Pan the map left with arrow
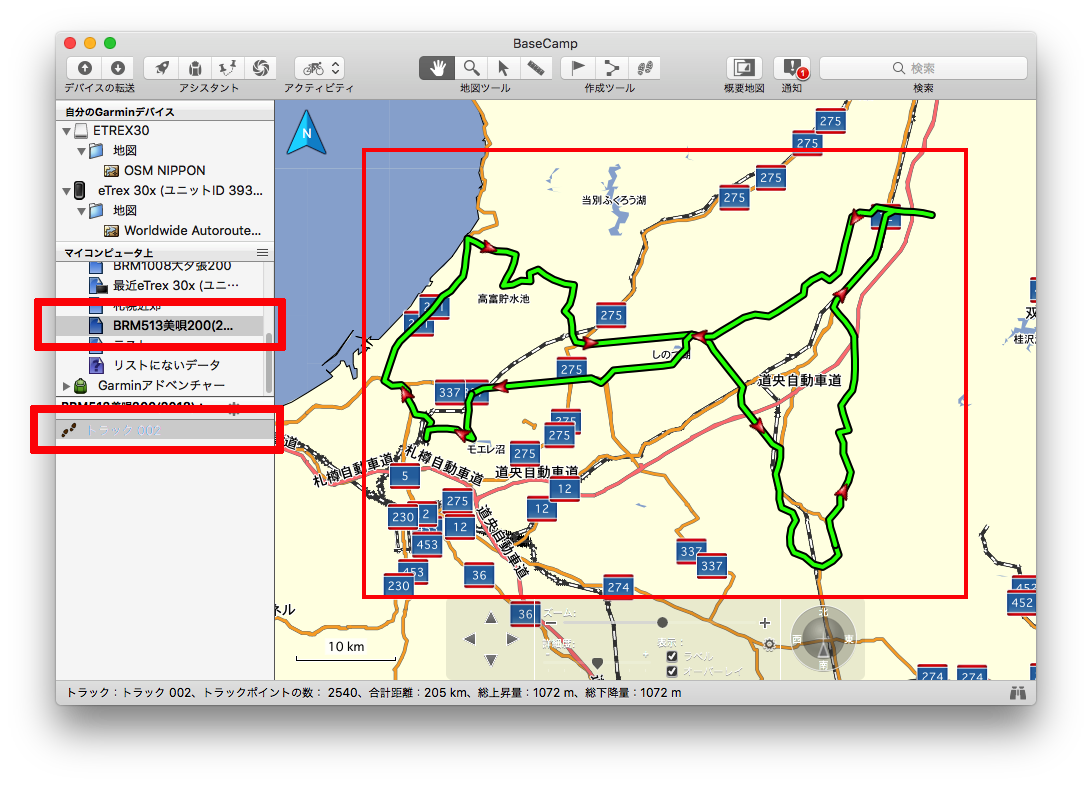This screenshot has width=1092, height=785. [470, 639]
